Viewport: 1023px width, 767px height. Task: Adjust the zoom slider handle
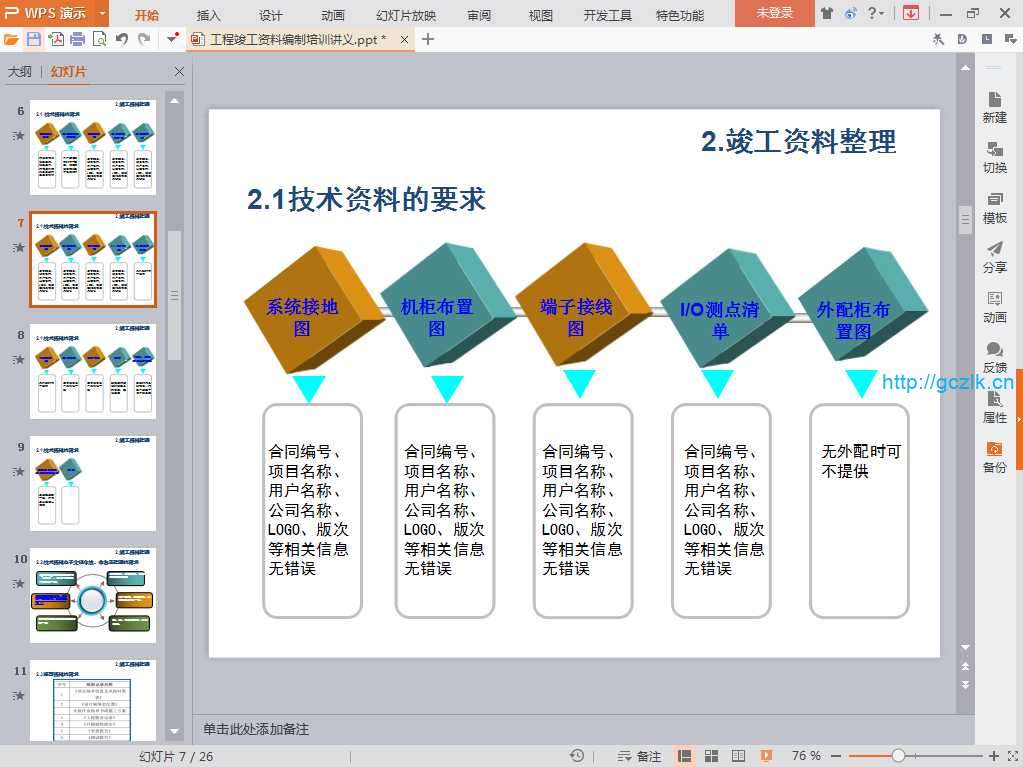[898, 756]
